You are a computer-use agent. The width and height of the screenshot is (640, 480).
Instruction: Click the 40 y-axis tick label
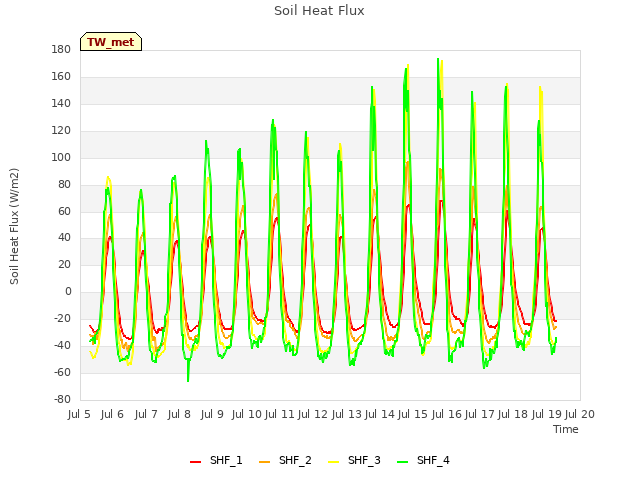[x=64, y=238]
